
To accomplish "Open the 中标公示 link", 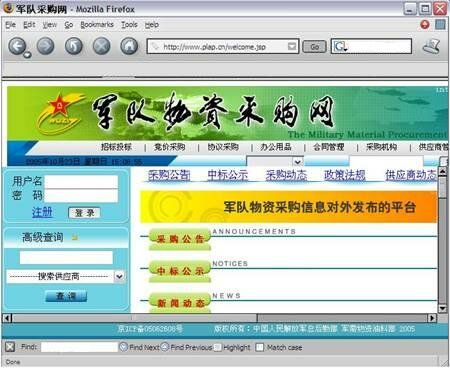I will (x=228, y=175).
